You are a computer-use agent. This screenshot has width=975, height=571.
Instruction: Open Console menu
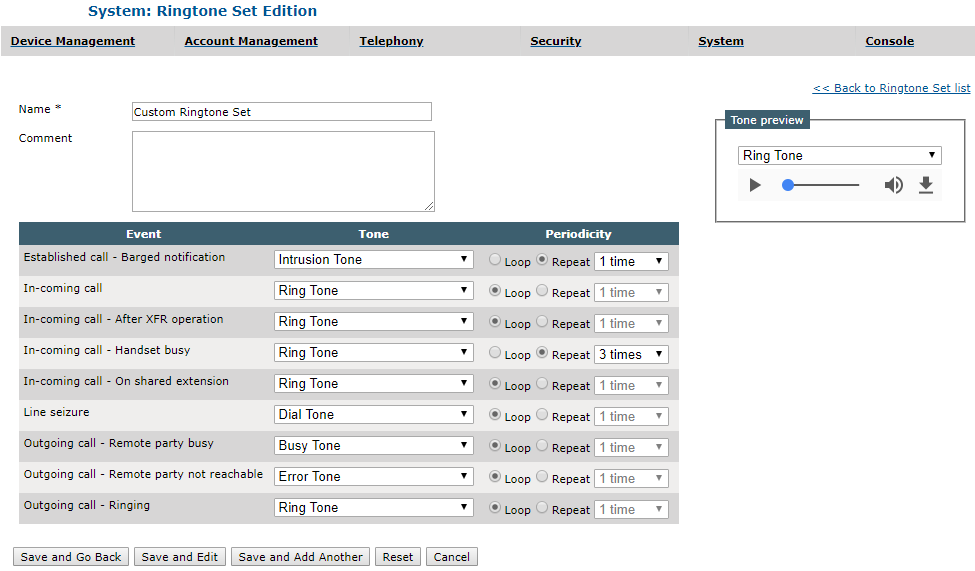[x=890, y=41]
